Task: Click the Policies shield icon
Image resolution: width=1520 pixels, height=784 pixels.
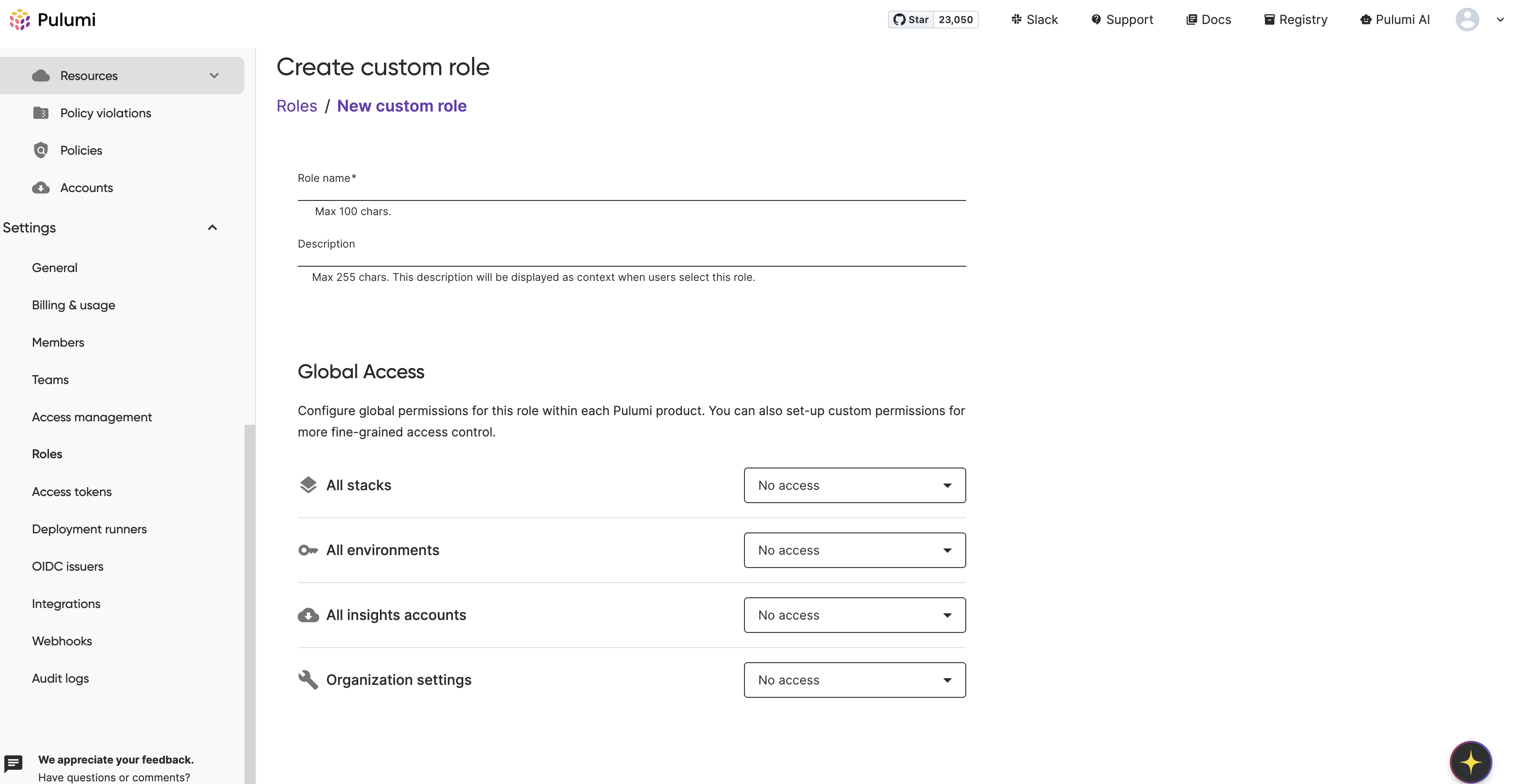Action: click(41, 150)
